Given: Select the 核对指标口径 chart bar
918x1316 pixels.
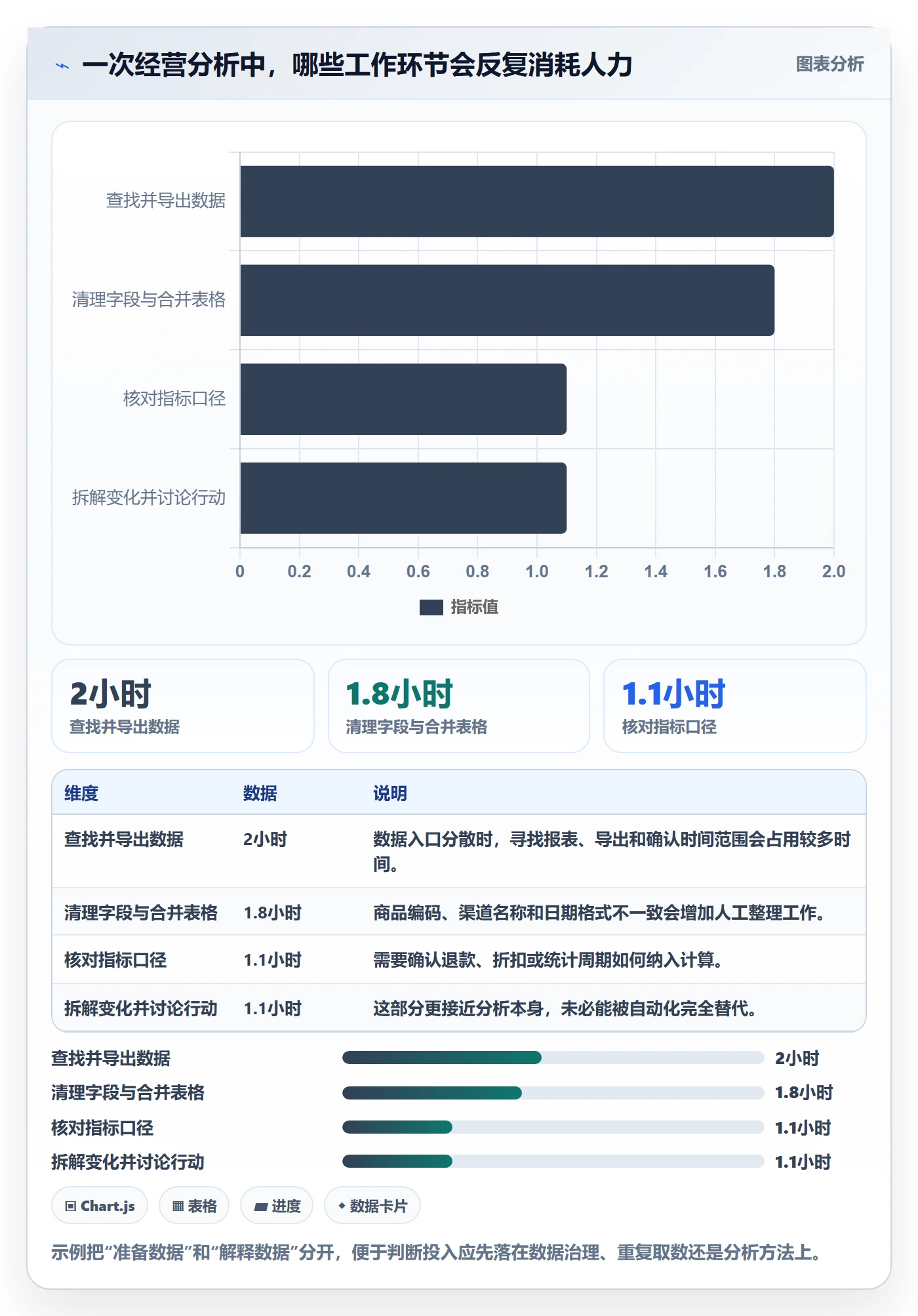Looking at the screenshot, I should tap(403, 400).
